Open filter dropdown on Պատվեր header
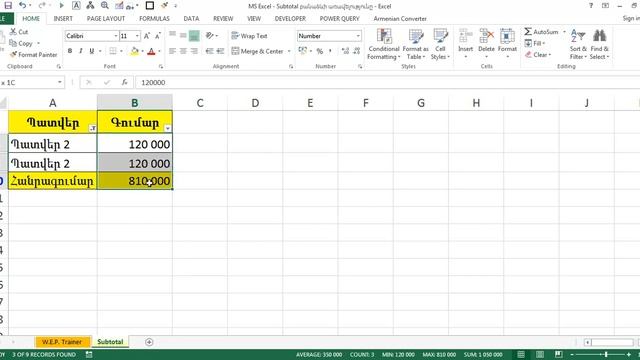The image size is (640, 360). pos(92,128)
